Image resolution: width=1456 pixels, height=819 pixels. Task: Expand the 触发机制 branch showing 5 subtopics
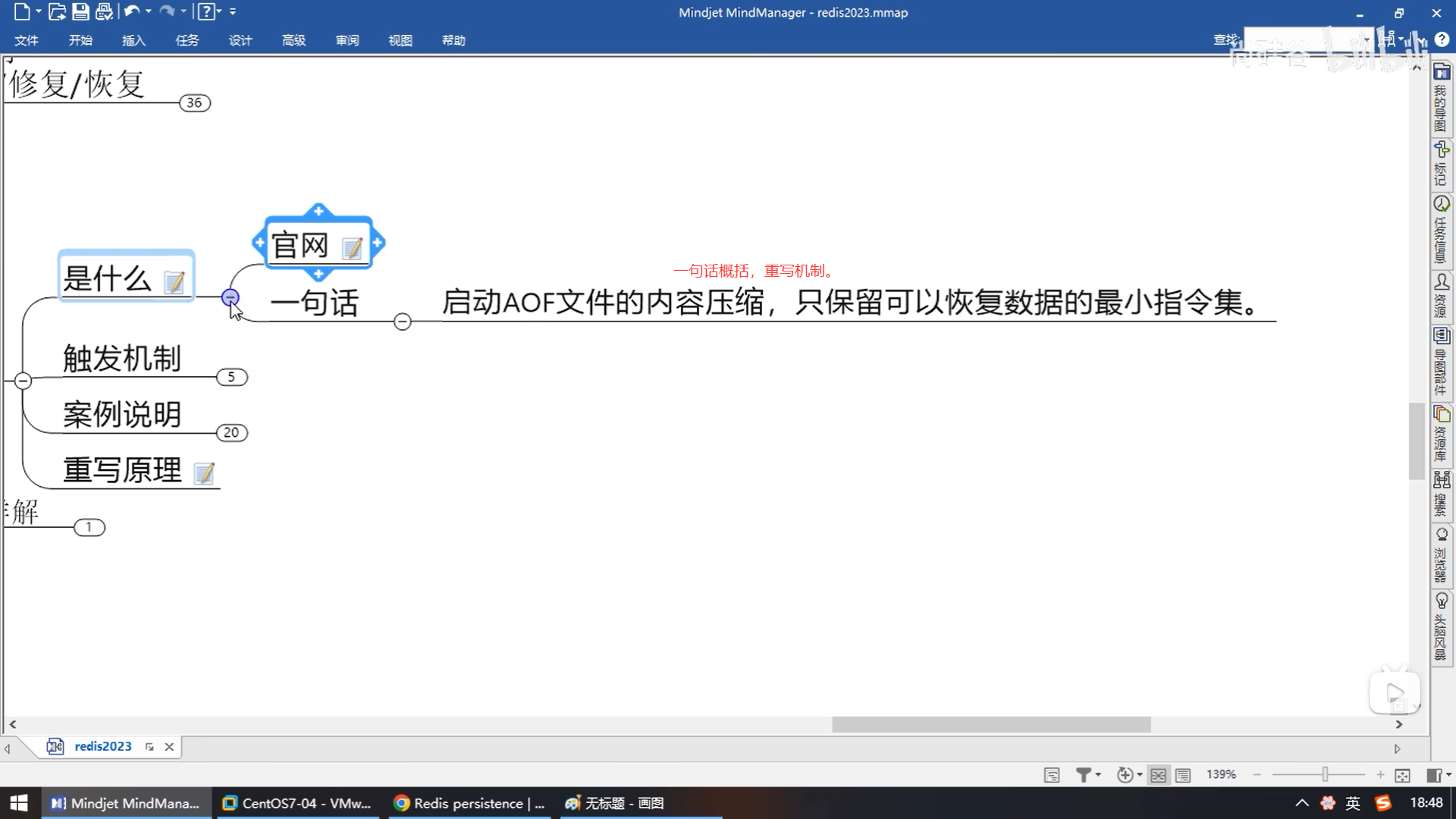[x=231, y=377]
